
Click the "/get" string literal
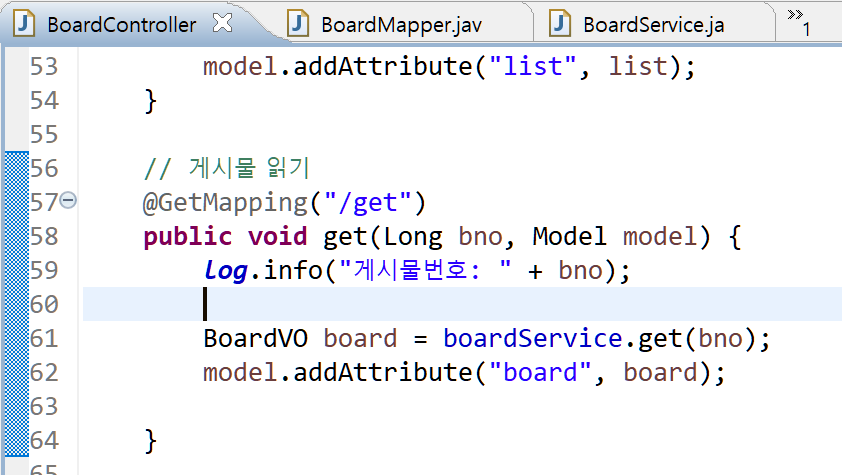pyautogui.click(x=368, y=203)
